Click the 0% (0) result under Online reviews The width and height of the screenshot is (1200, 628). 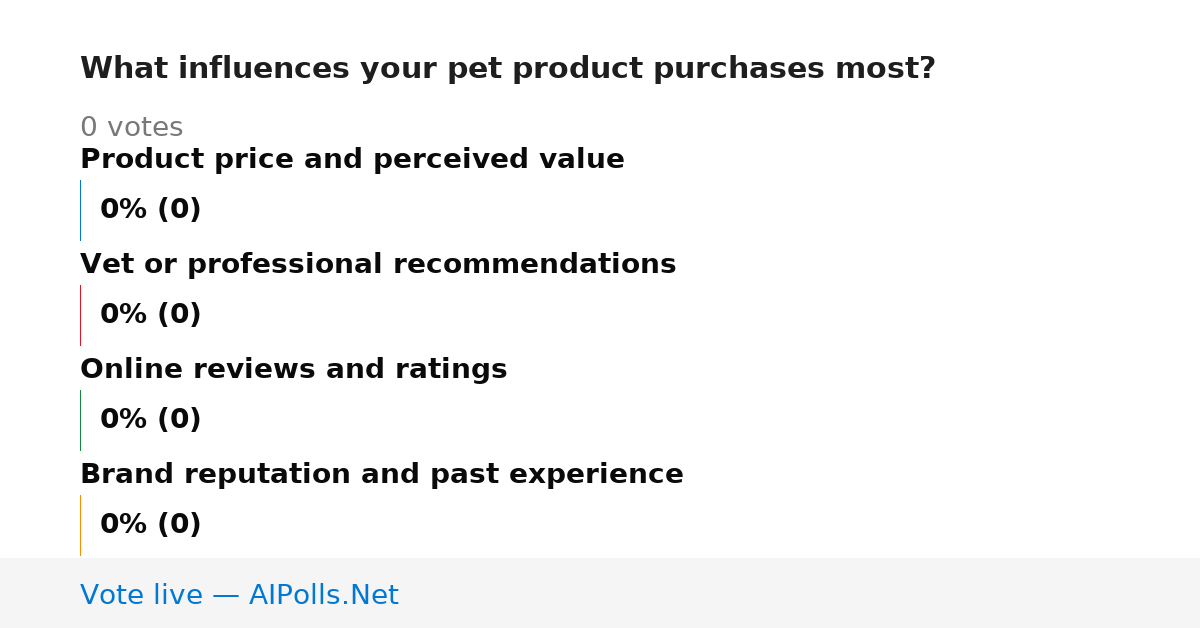(150, 420)
